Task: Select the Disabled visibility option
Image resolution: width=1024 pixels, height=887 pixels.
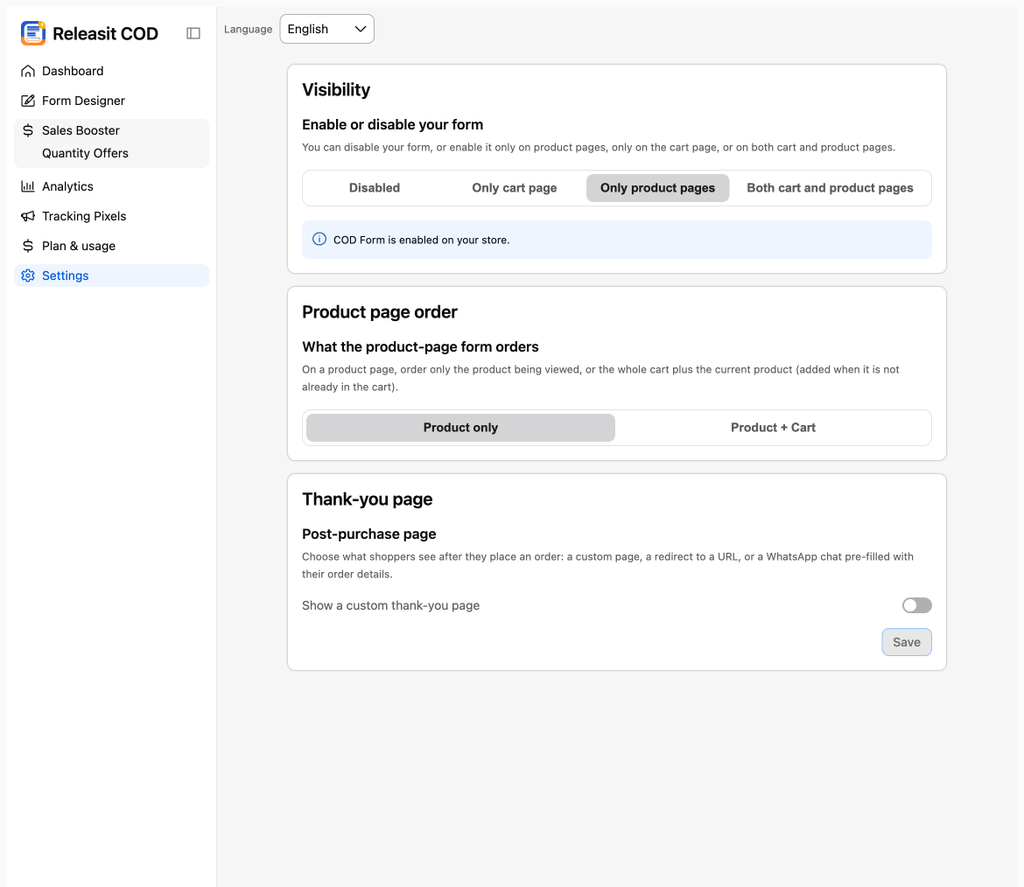Action: click(x=374, y=188)
